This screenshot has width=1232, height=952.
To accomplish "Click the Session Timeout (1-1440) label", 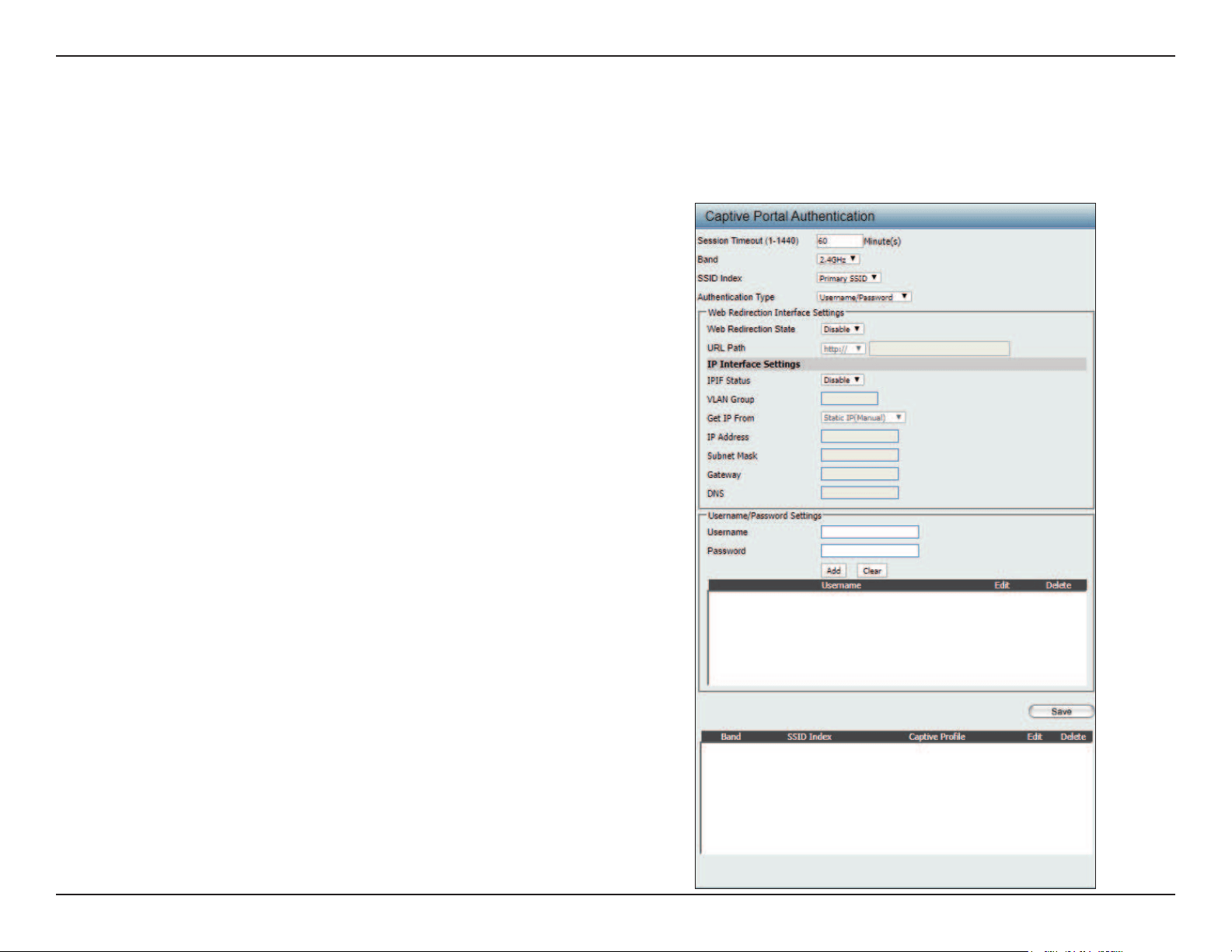I will pos(748,241).
